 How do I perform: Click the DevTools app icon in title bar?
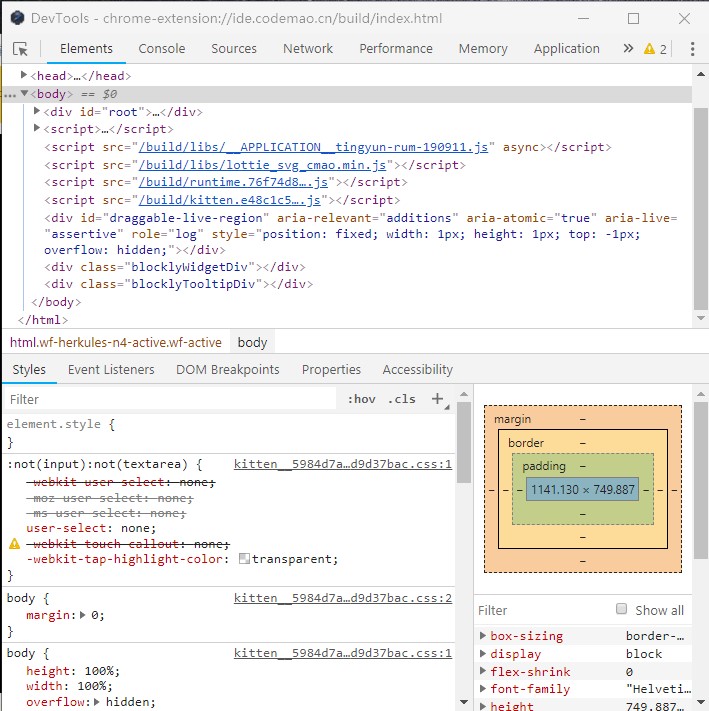point(17,18)
